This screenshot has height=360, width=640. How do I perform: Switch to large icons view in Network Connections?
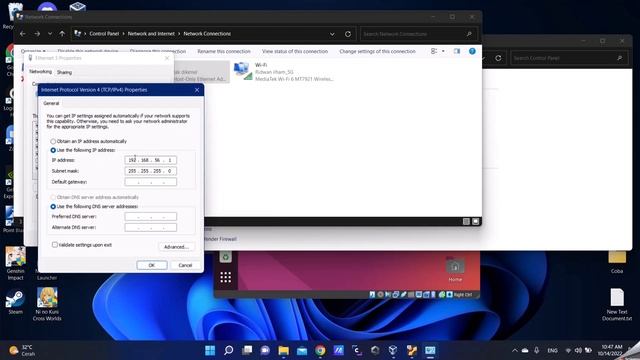coord(476,221)
